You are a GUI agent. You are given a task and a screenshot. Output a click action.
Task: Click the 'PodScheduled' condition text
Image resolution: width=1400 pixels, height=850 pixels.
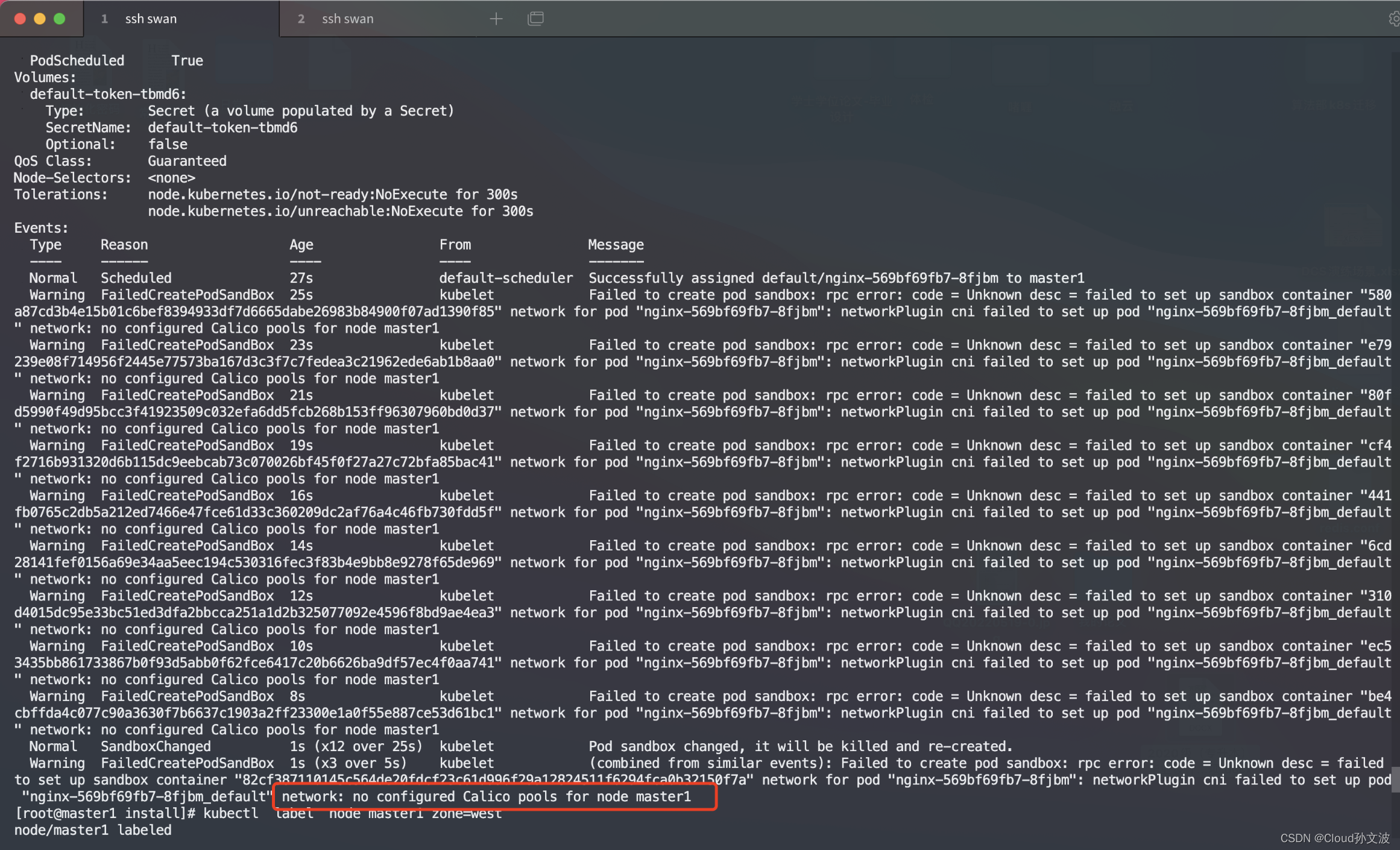(x=77, y=61)
